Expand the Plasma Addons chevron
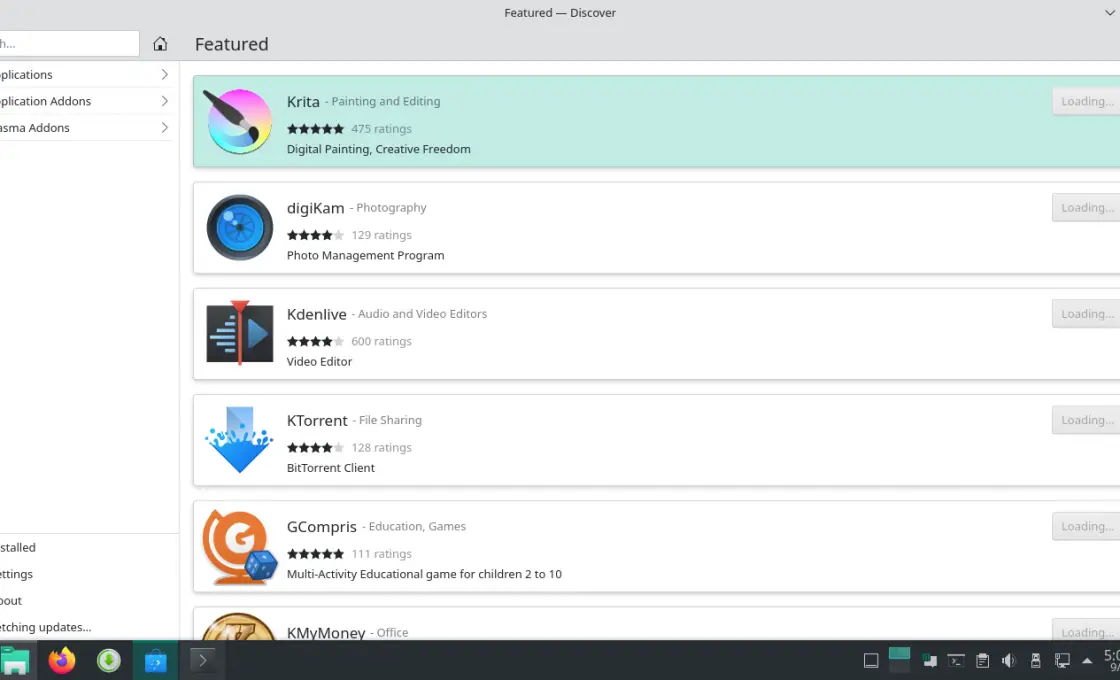 tap(164, 127)
